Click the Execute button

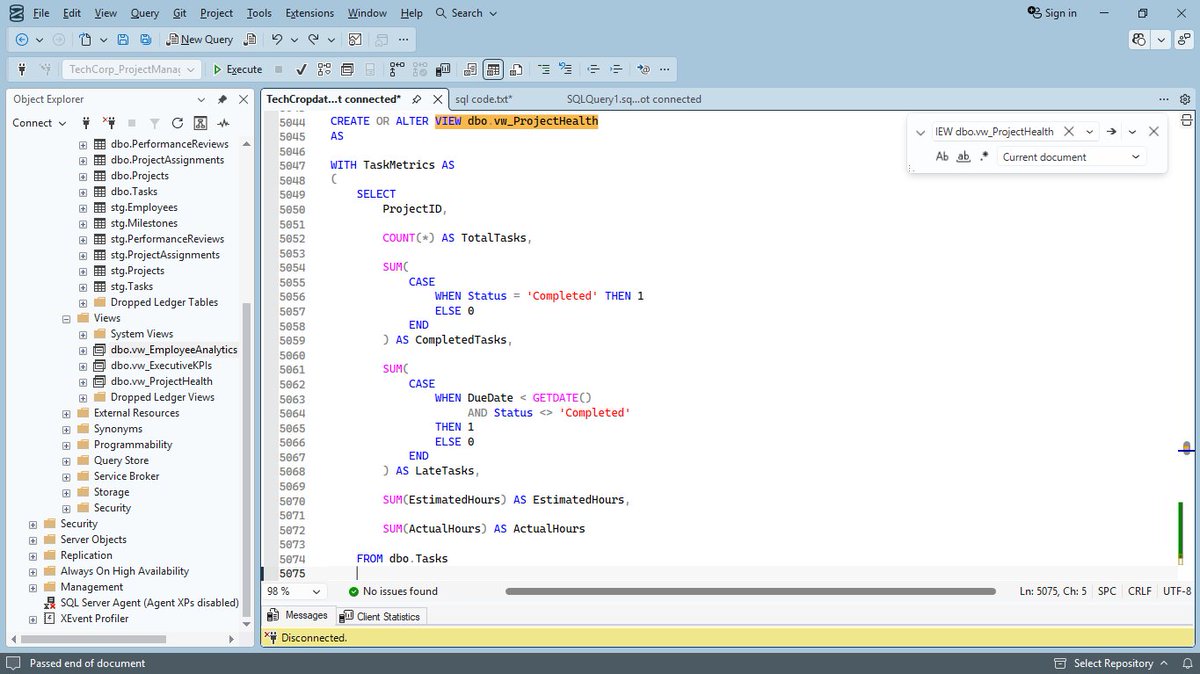tap(237, 69)
